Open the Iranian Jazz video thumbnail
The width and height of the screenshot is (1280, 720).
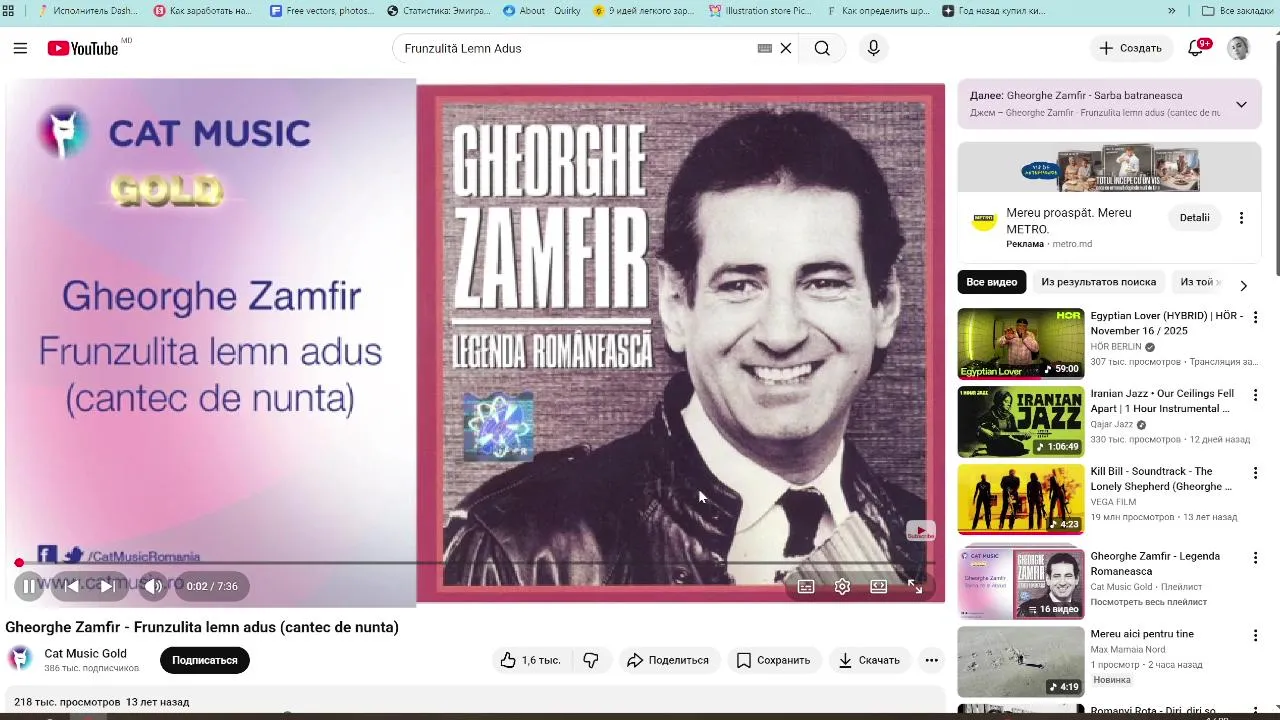[x=1021, y=421]
